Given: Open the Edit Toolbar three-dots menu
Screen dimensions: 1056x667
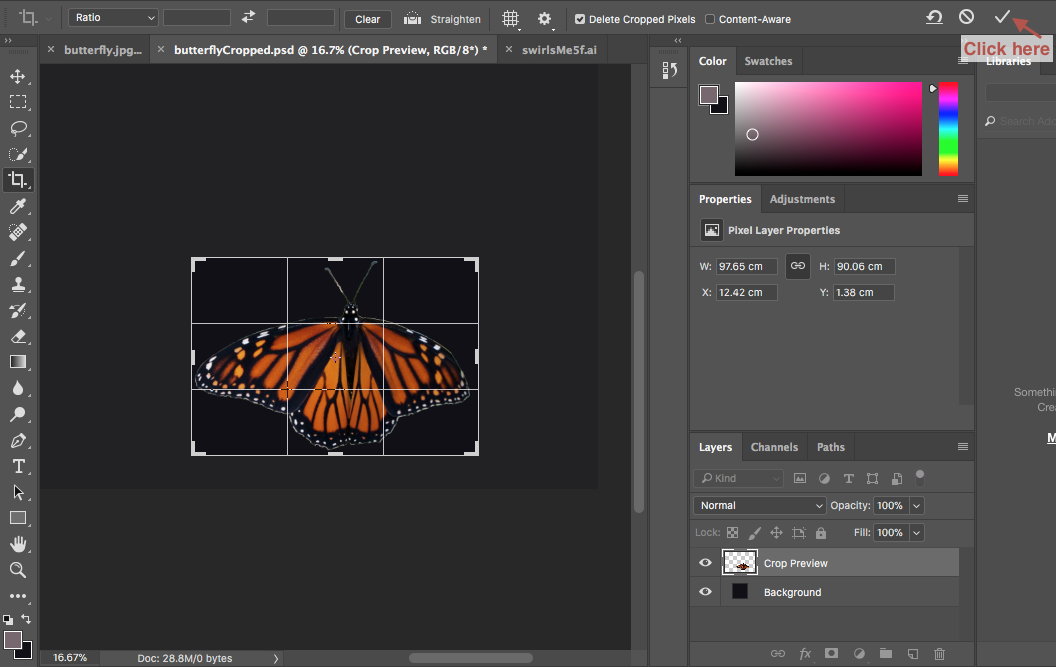Looking at the screenshot, I should [x=18, y=596].
